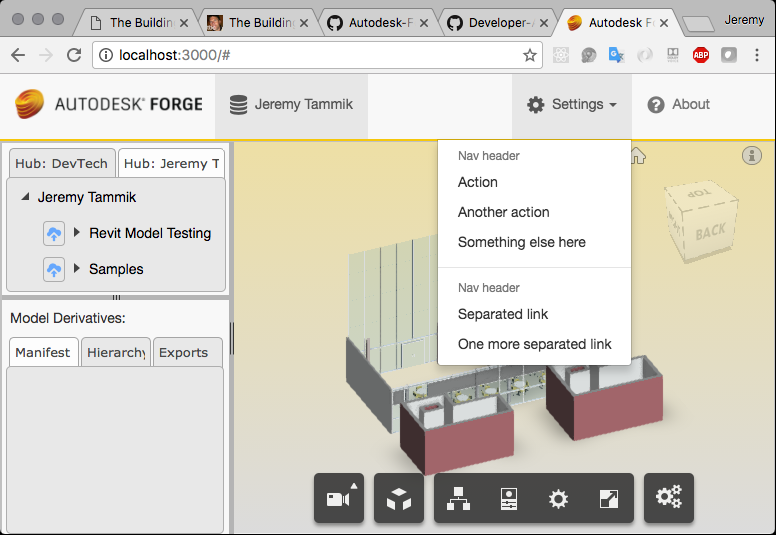Click the BACK face of the view cube

coord(710,231)
